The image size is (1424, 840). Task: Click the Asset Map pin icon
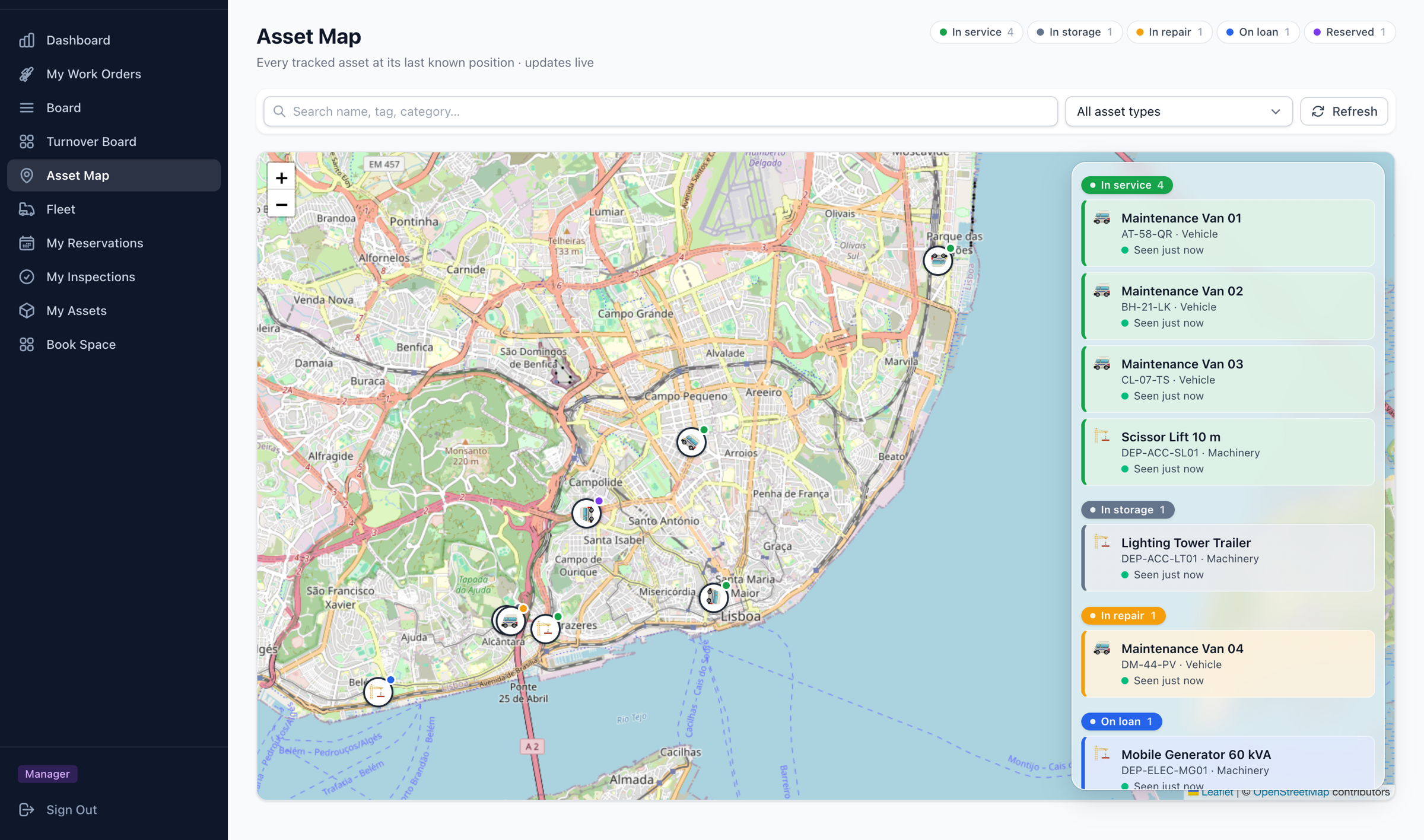click(27, 176)
